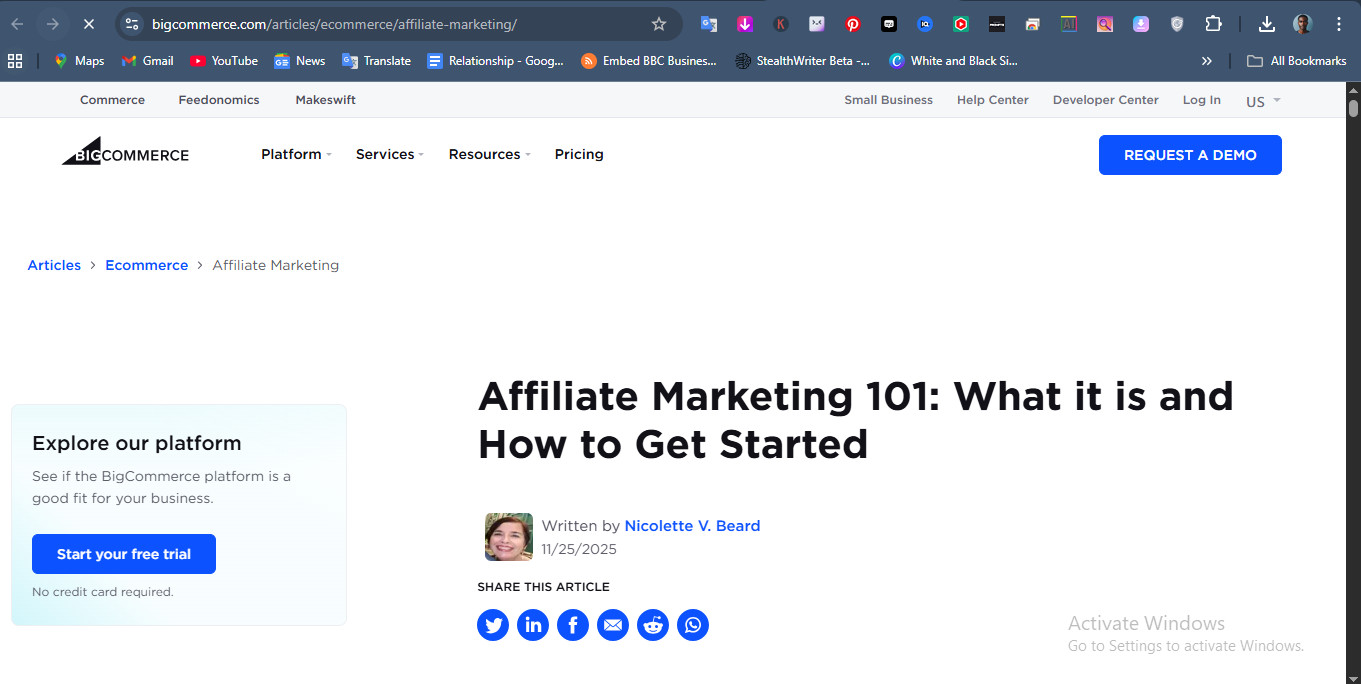The width and height of the screenshot is (1361, 684).
Task: Open Chrome extensions puzzle icon
Action: coord(1213,24)
